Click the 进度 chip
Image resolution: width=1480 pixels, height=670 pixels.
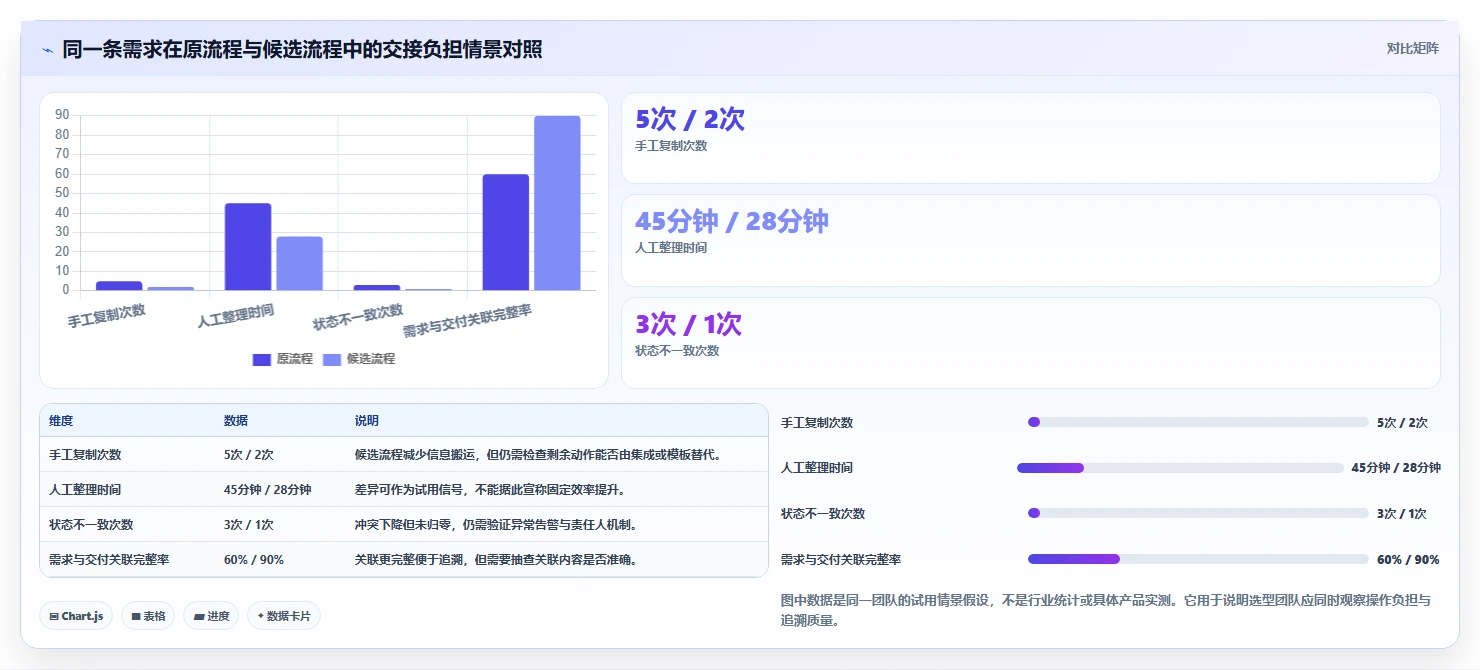tap(211, 616)
